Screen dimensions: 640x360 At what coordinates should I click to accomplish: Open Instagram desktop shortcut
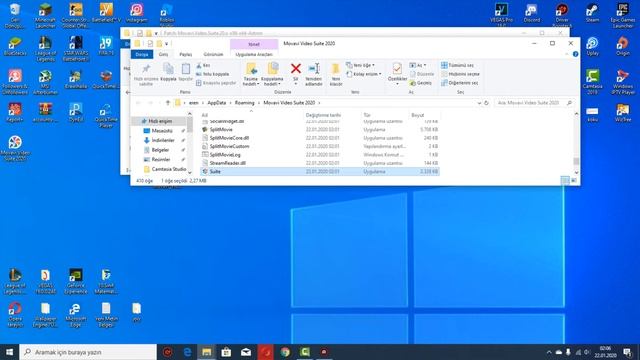pyautogui.click(x=137, y=13)
